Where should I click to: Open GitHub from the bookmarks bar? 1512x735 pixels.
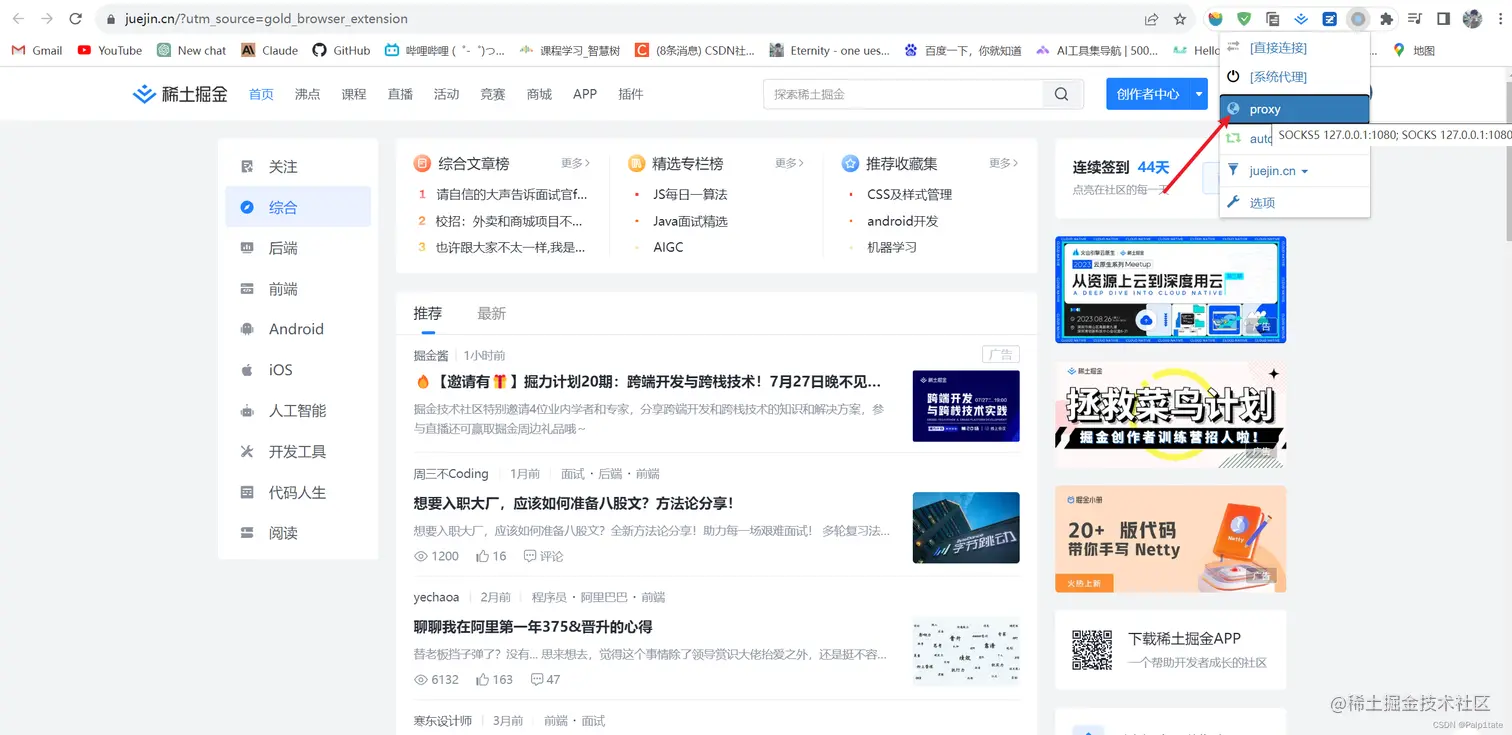[341, 50]
